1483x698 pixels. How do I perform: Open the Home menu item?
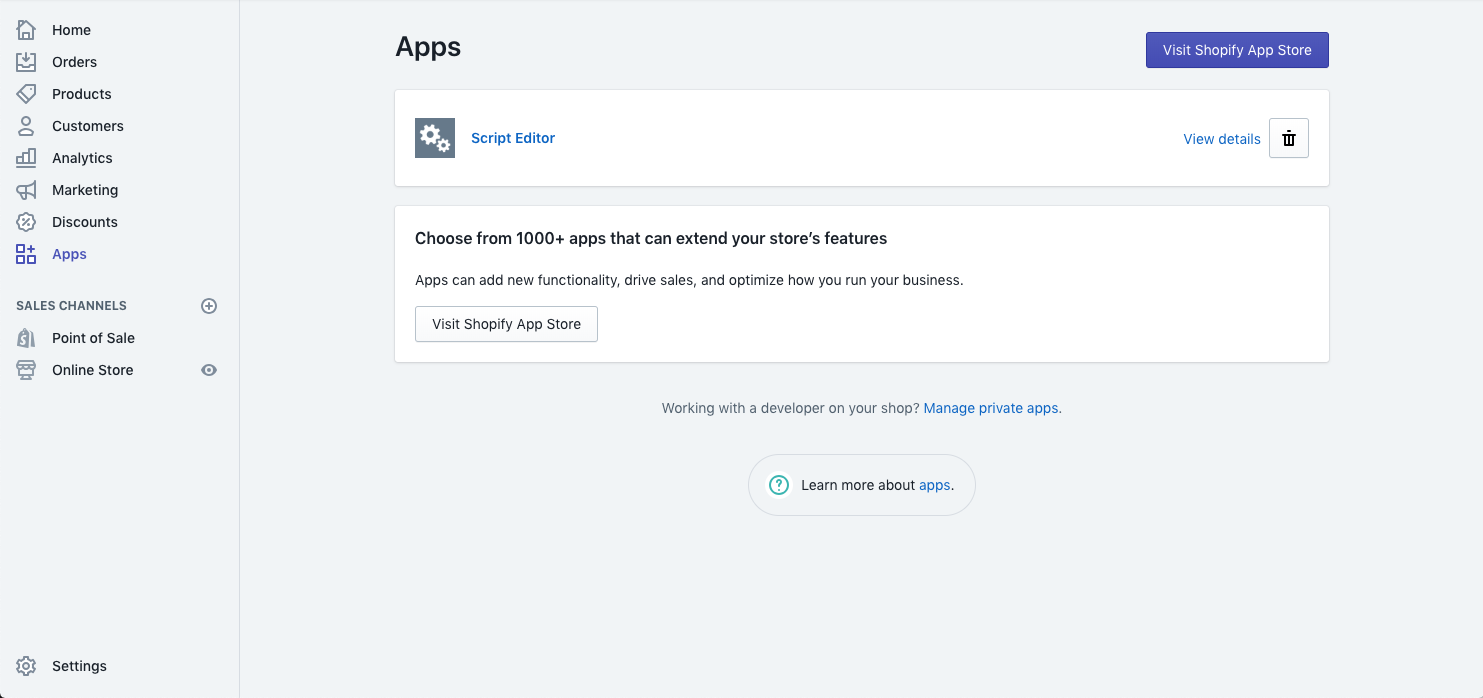71,30
